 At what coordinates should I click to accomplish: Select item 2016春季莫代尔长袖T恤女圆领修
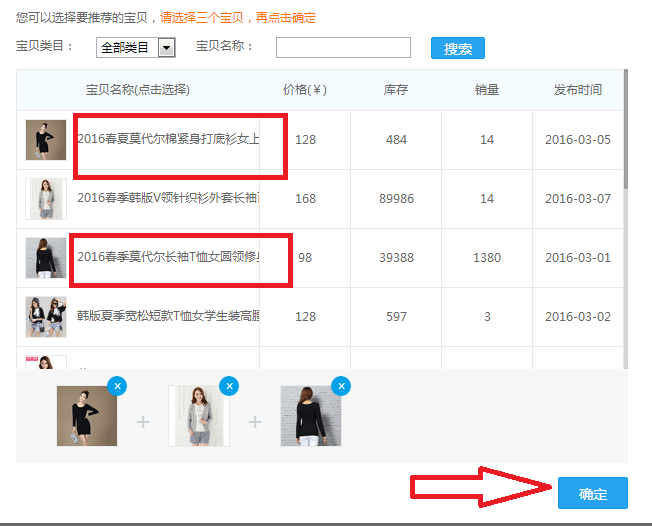coord(168,257)
